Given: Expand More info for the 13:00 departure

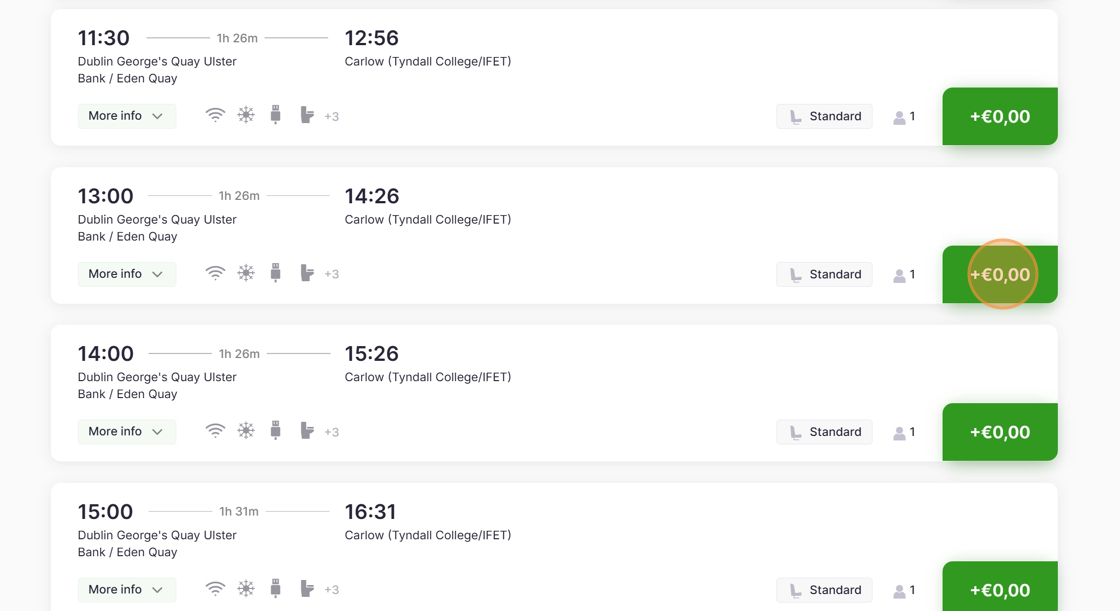Looking at the screenshot, I should [x=126, y=274].
